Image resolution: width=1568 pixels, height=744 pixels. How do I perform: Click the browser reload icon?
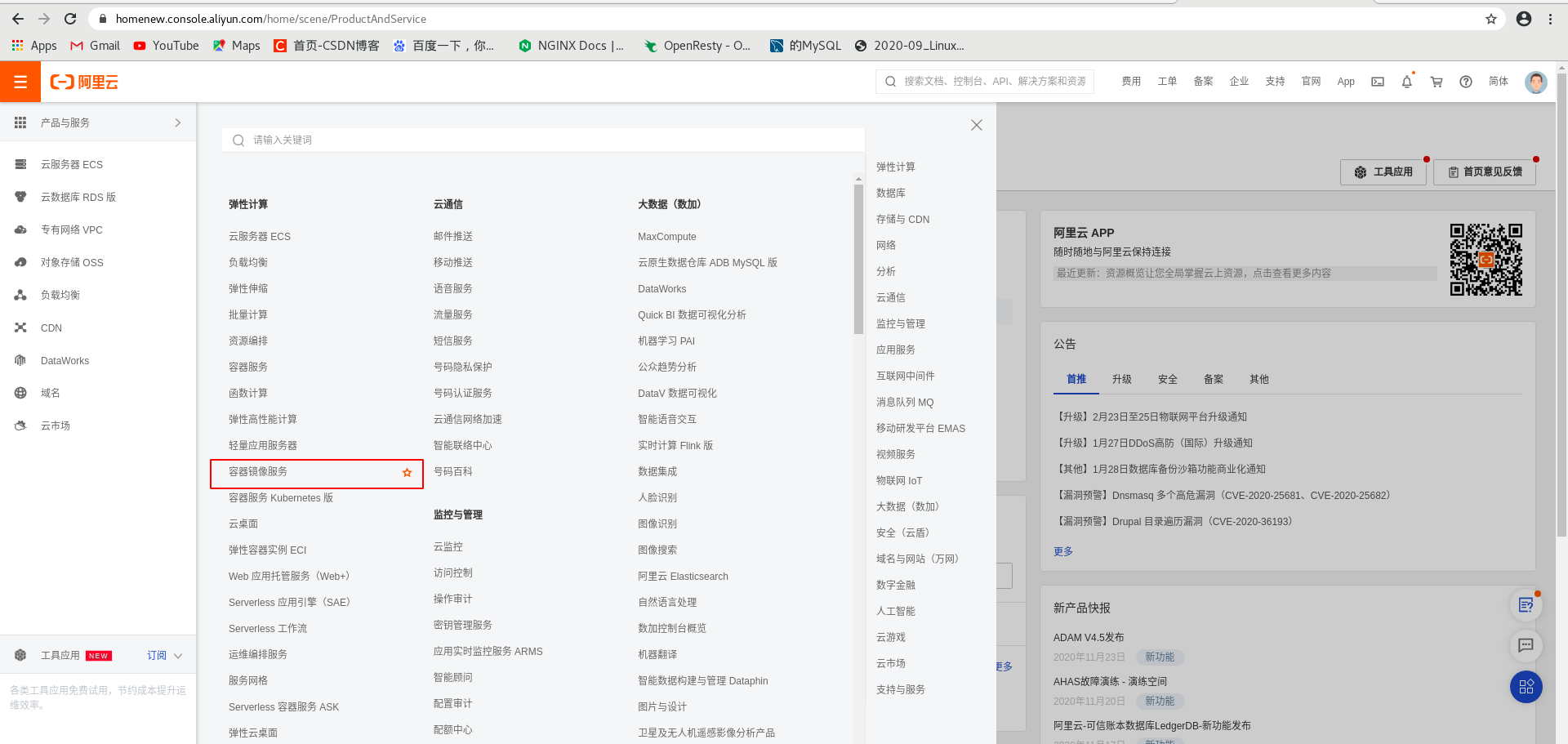click(70, 19)
